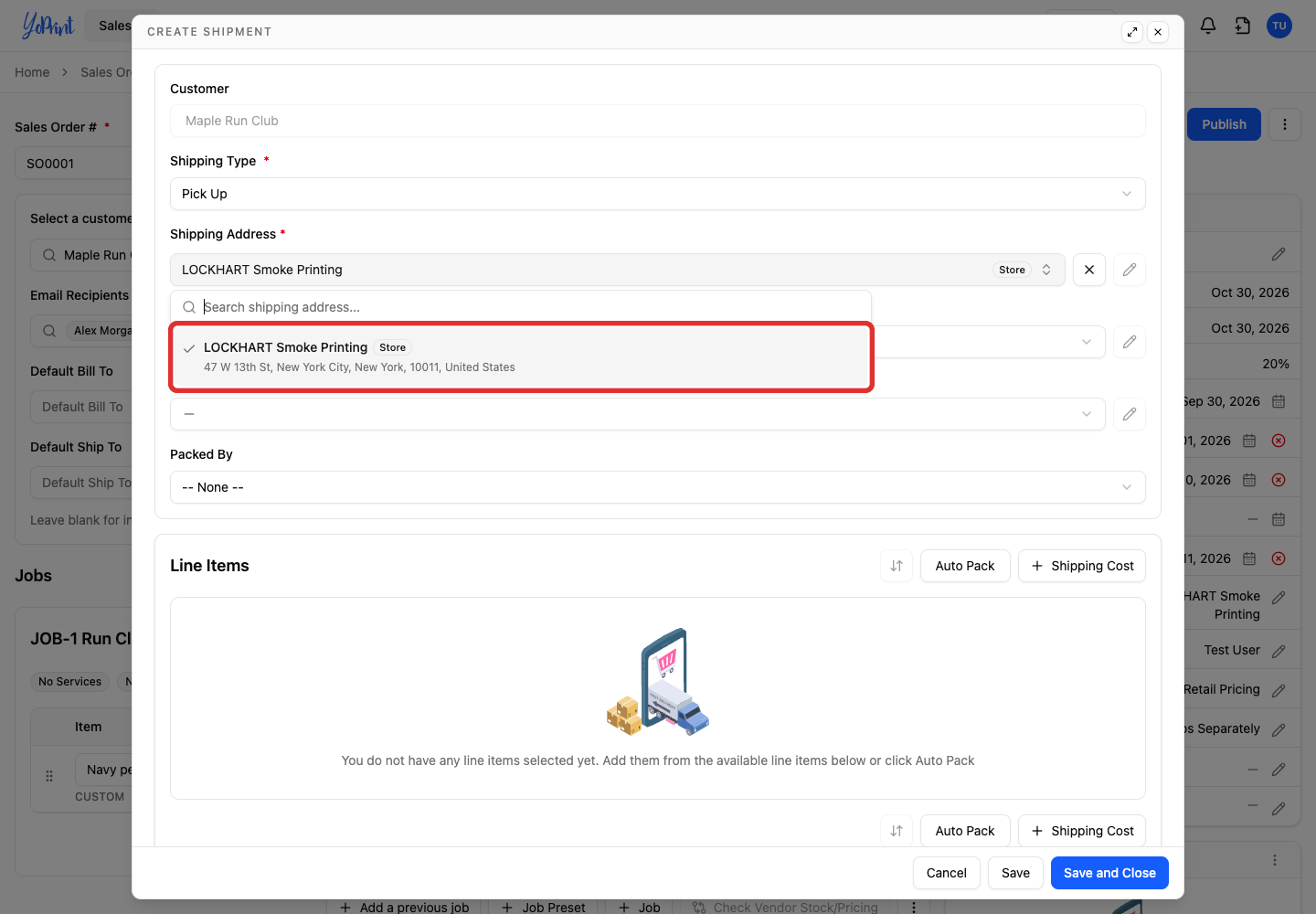Click the edit pencil in the Shipping Address row

pyautogui.click(x=1130, y=270)
